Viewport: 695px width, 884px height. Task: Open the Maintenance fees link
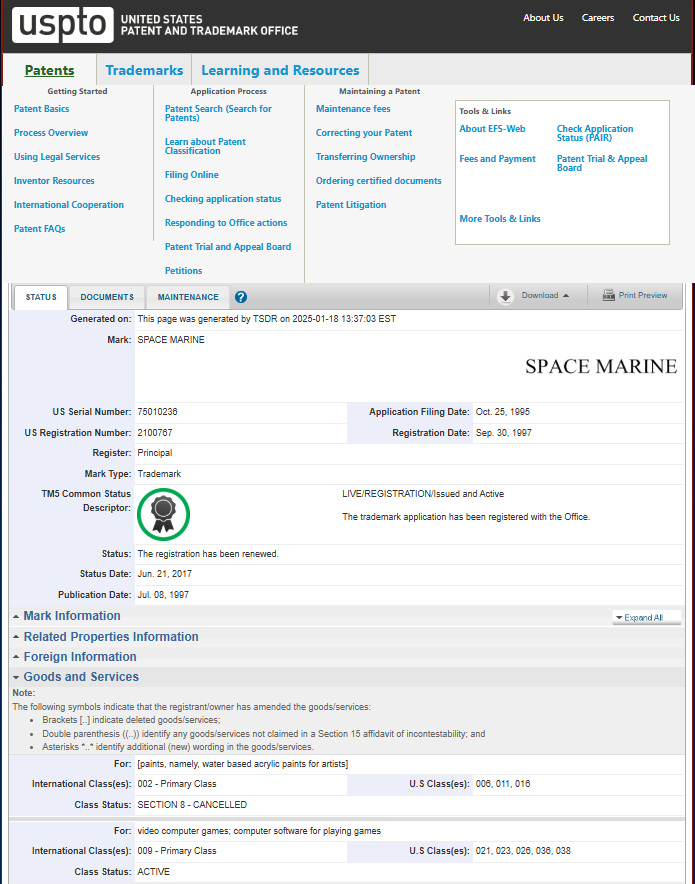(353, 109)
